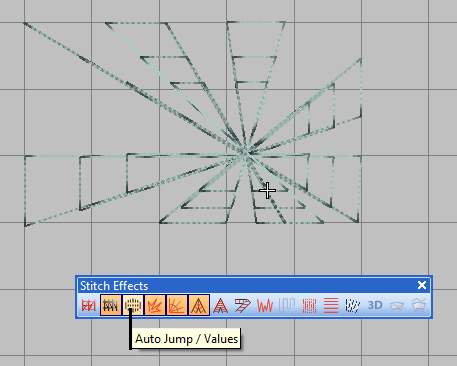Select the red striped number-seven icon
The width and height of the screenshot is (457, 366).
tap(243, 305)
